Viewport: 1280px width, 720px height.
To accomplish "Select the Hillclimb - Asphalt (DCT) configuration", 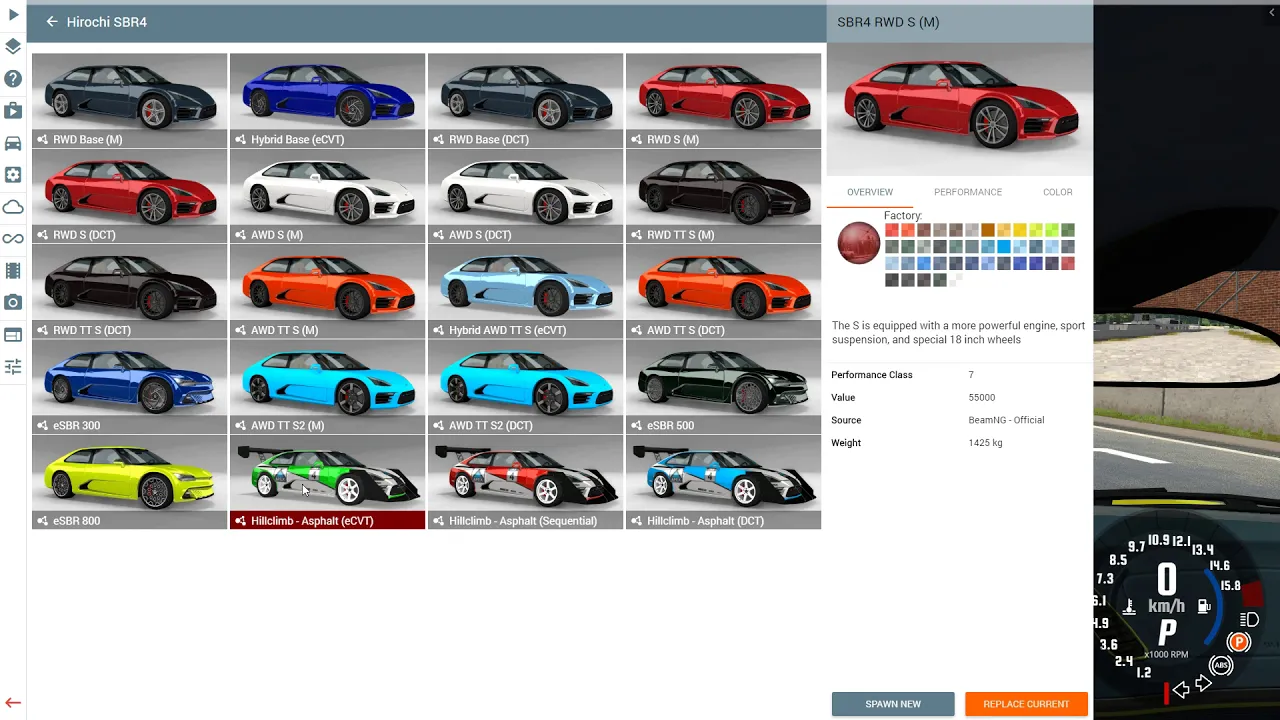I will [723, 481].
